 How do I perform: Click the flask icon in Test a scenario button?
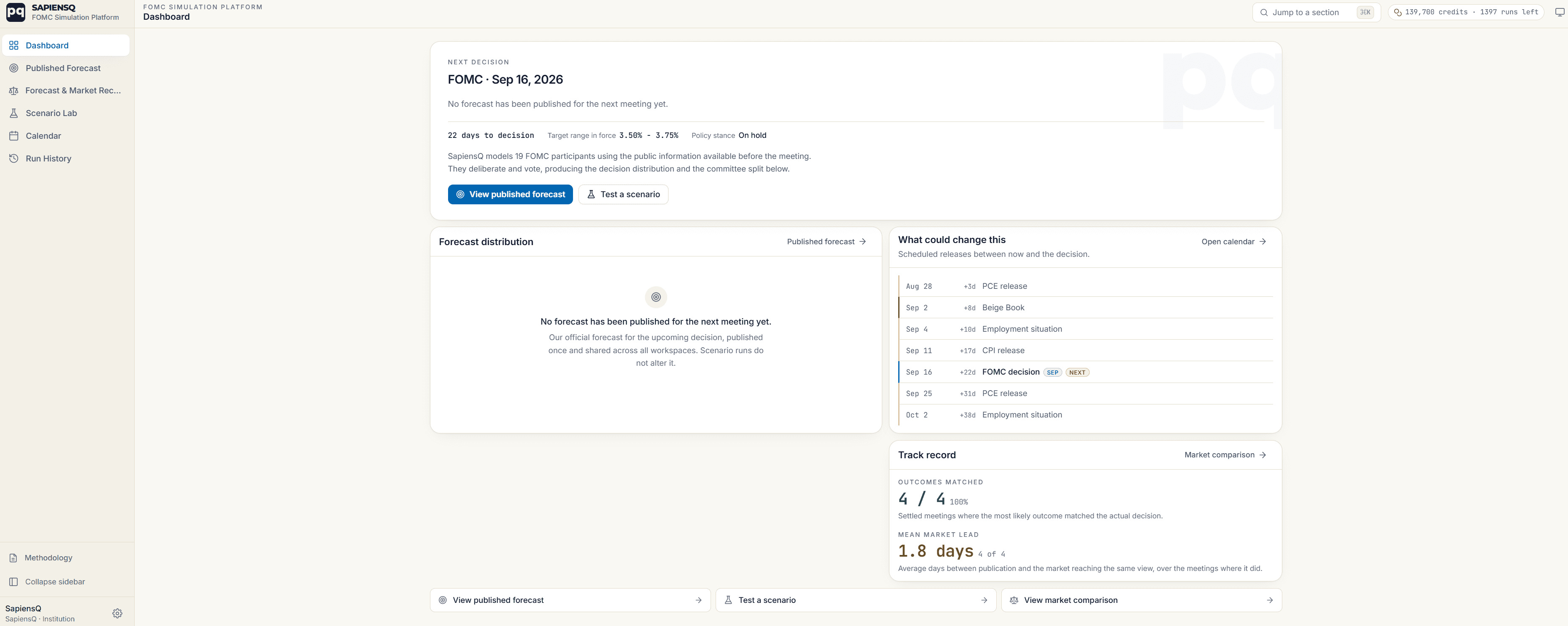coord(591,194)
